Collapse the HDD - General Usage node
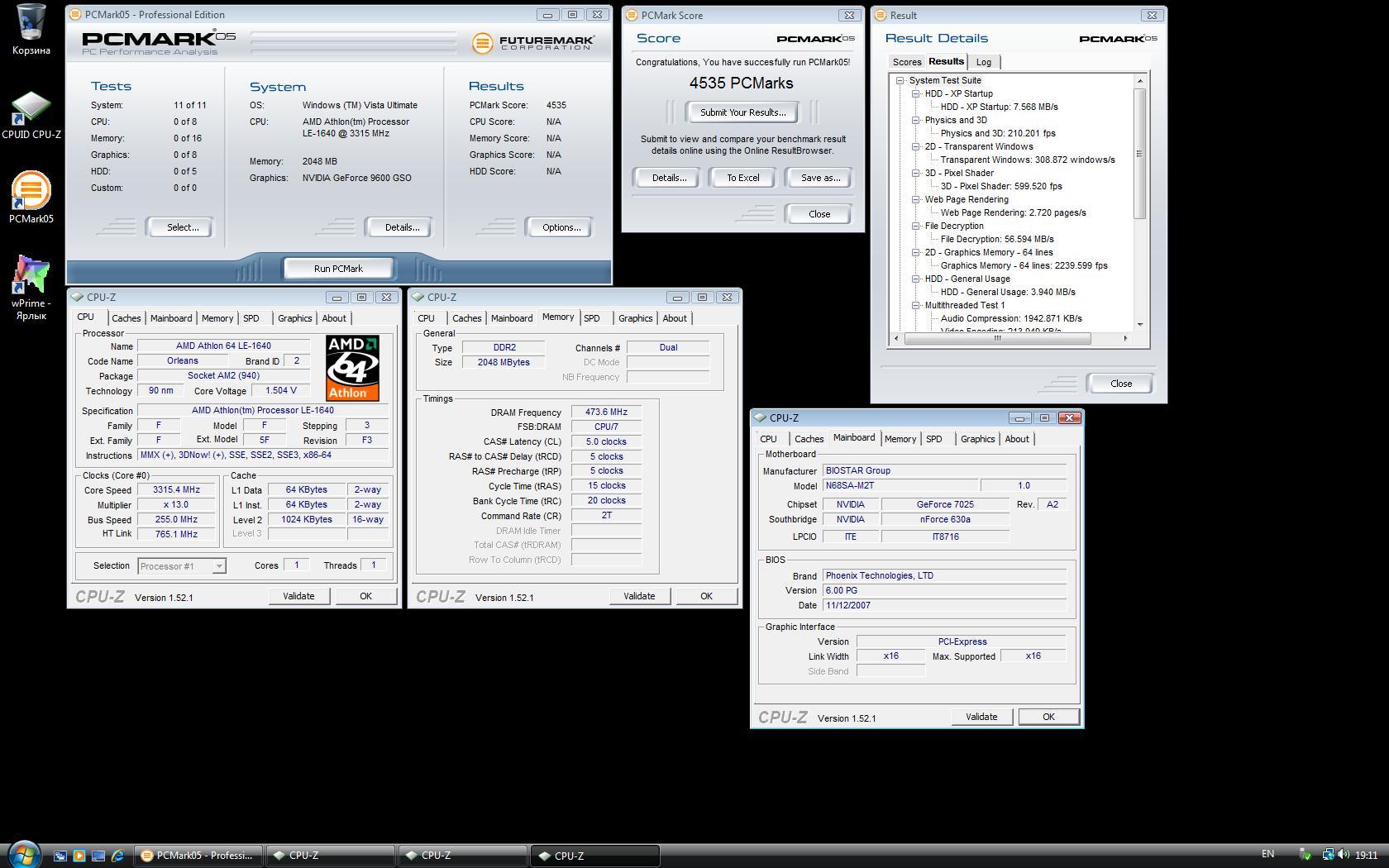This screenshot has width=1389, height=868. [915, 279]
